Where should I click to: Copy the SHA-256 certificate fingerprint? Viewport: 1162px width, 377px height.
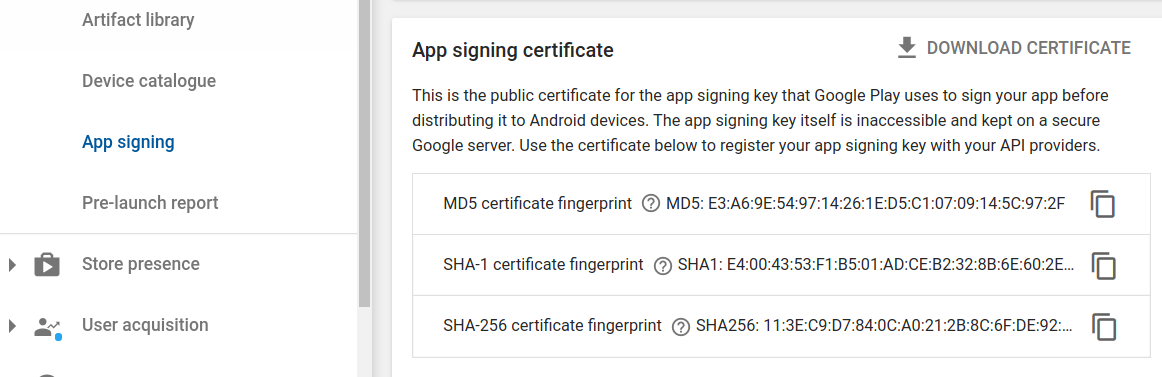[1103, 327]
